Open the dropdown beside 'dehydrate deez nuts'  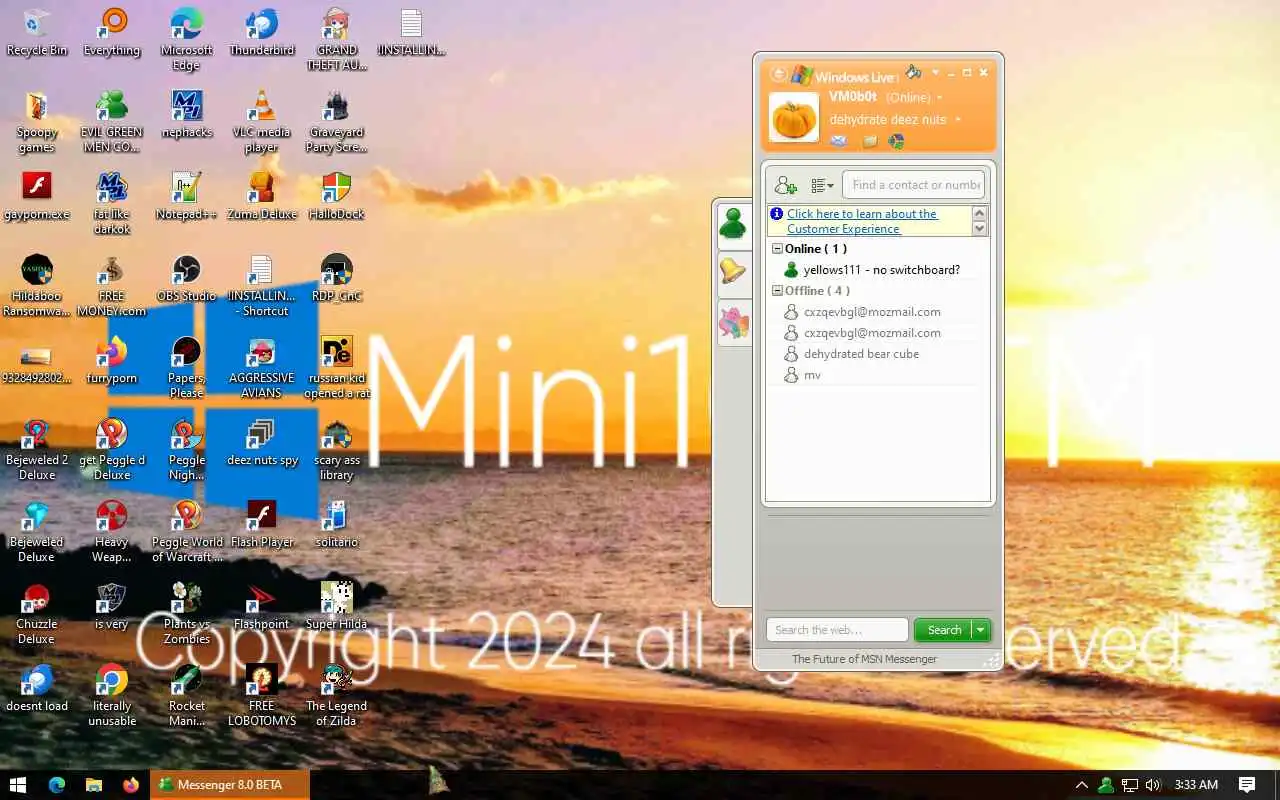pos(958,120)
